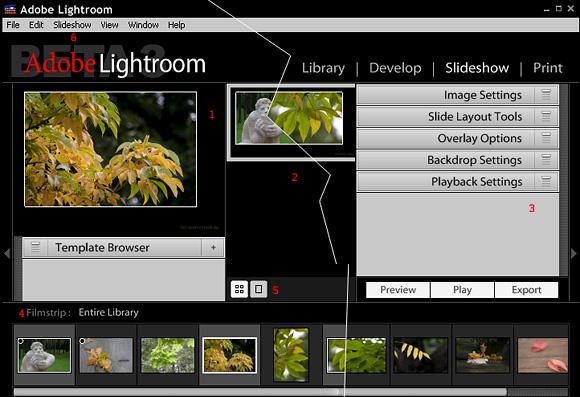Click the grip icon on Slide Layout Tools

tap(546, 117)
